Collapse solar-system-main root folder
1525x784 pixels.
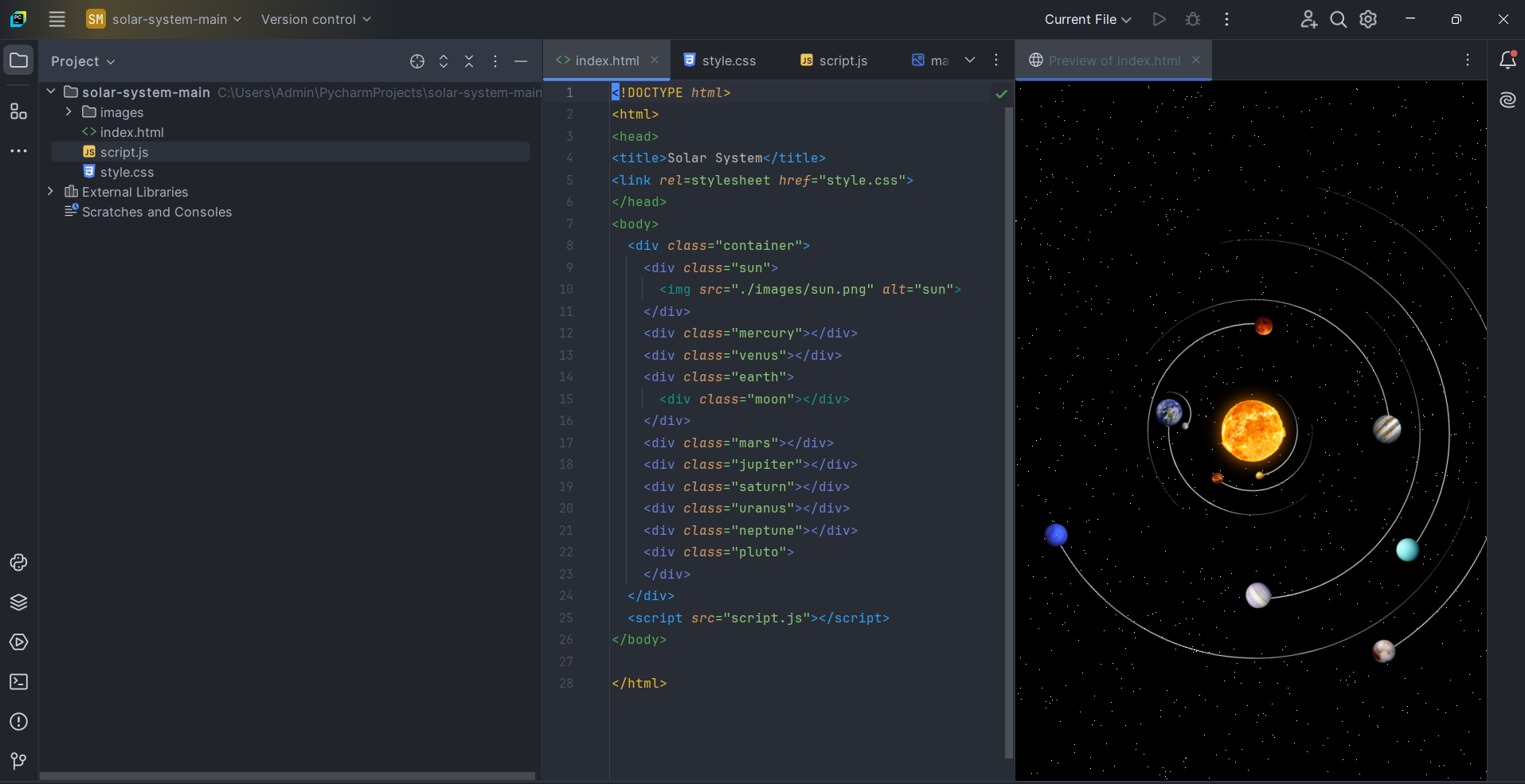tap(51, 92)
